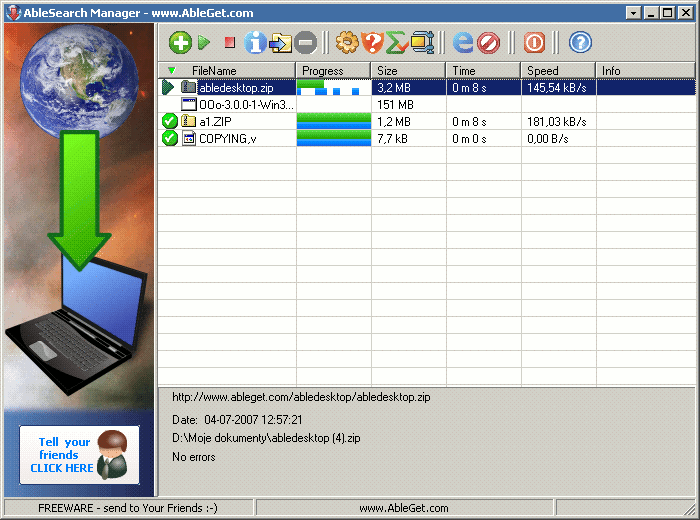Click the No errors status text
Viewport: 700px width, 520px height.
click(194, 457)
